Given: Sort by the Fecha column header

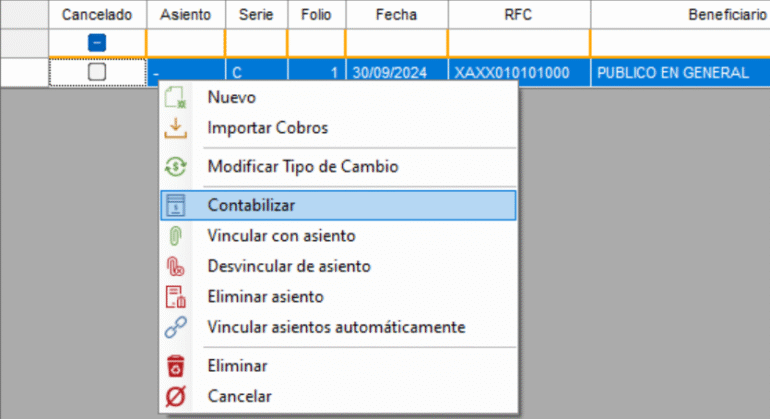Looking at the screenshot, I should click(x=396, y=15).
